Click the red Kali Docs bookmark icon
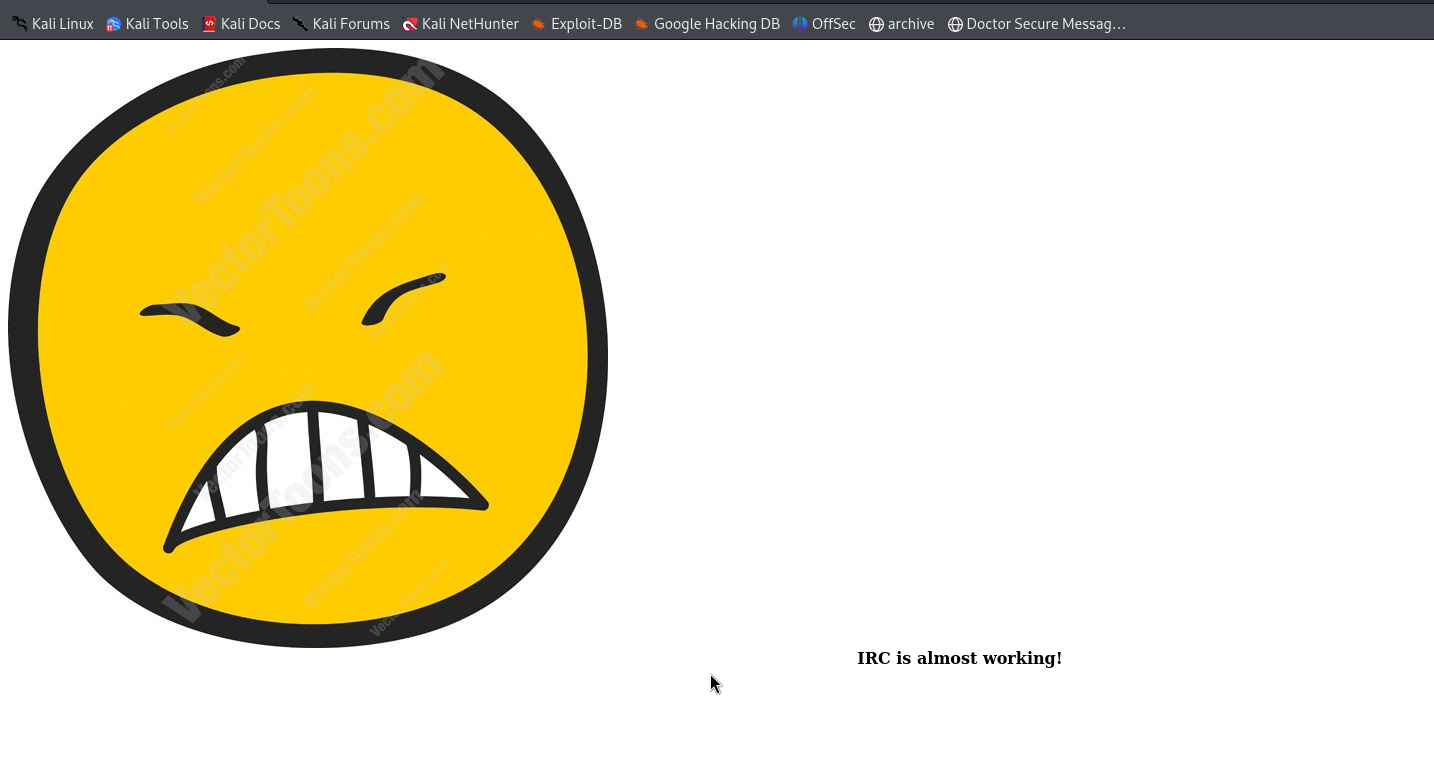 click(x=209, y=24)
